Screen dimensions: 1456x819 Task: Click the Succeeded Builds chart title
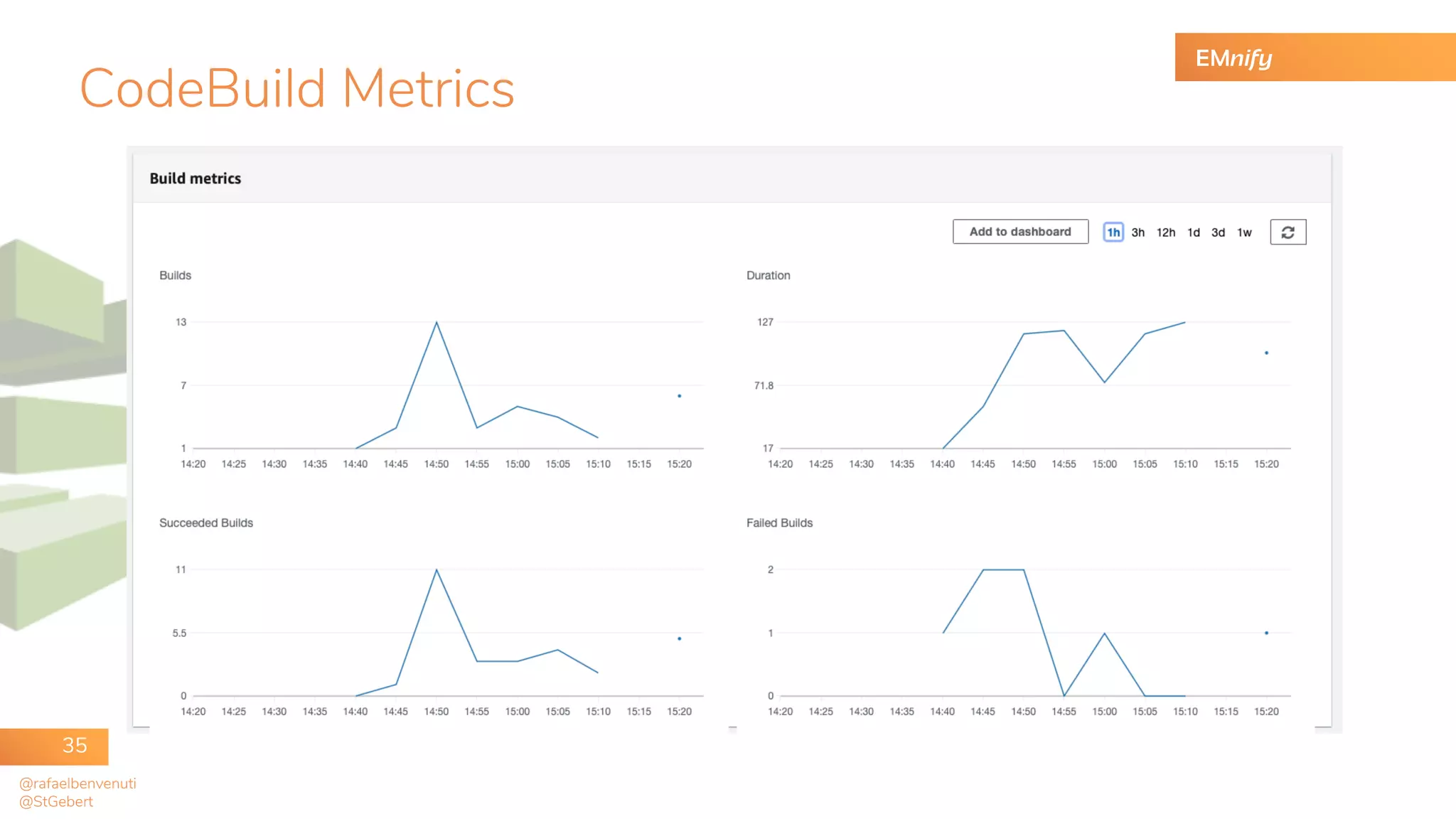click(206, 523)
